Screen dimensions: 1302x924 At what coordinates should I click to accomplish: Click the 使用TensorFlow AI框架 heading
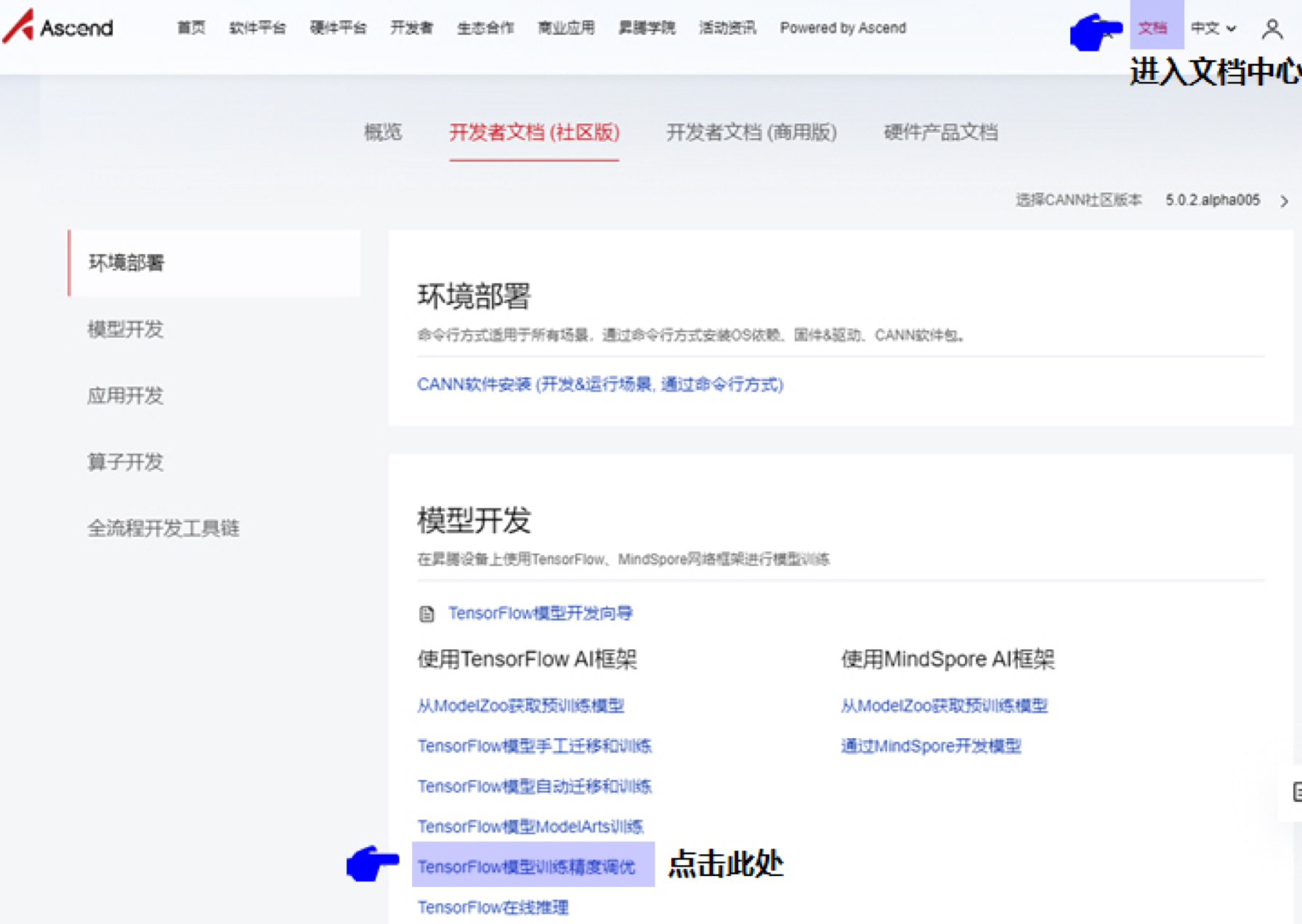(x=527, y=660)
